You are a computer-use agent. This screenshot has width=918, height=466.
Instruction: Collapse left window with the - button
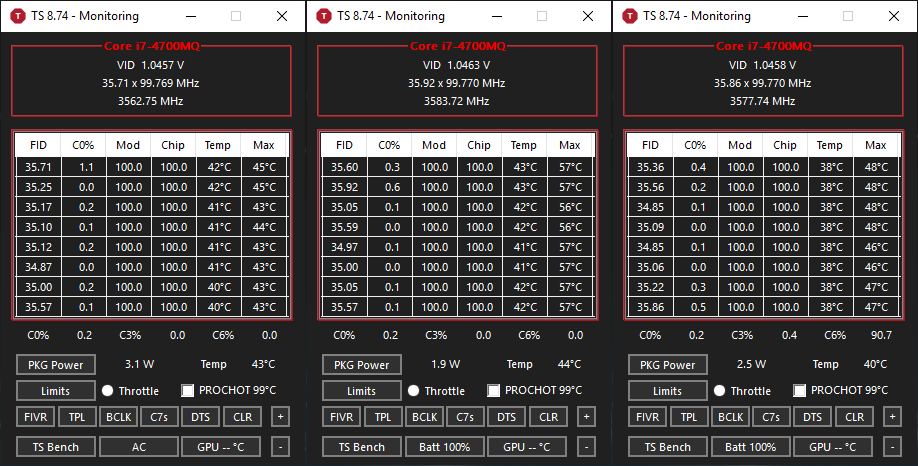(280, 447)
